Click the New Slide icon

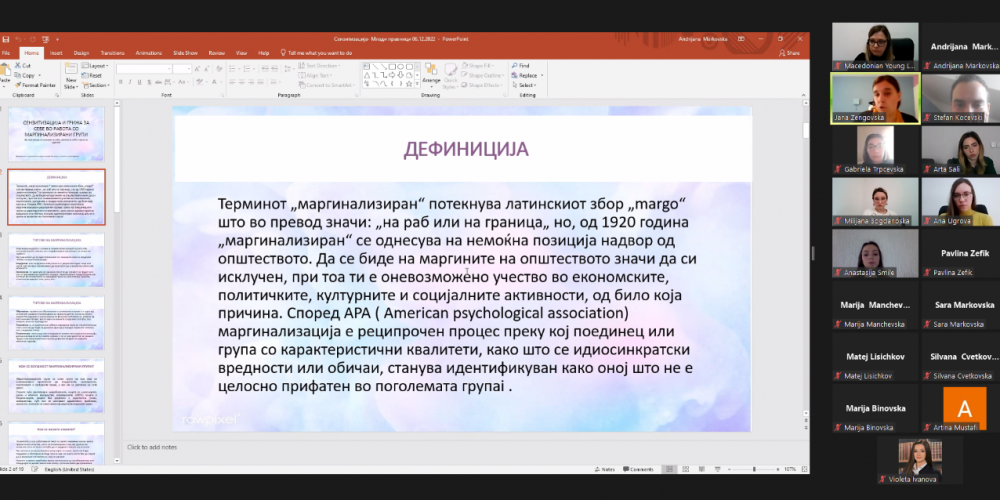(x=71, y=73)
